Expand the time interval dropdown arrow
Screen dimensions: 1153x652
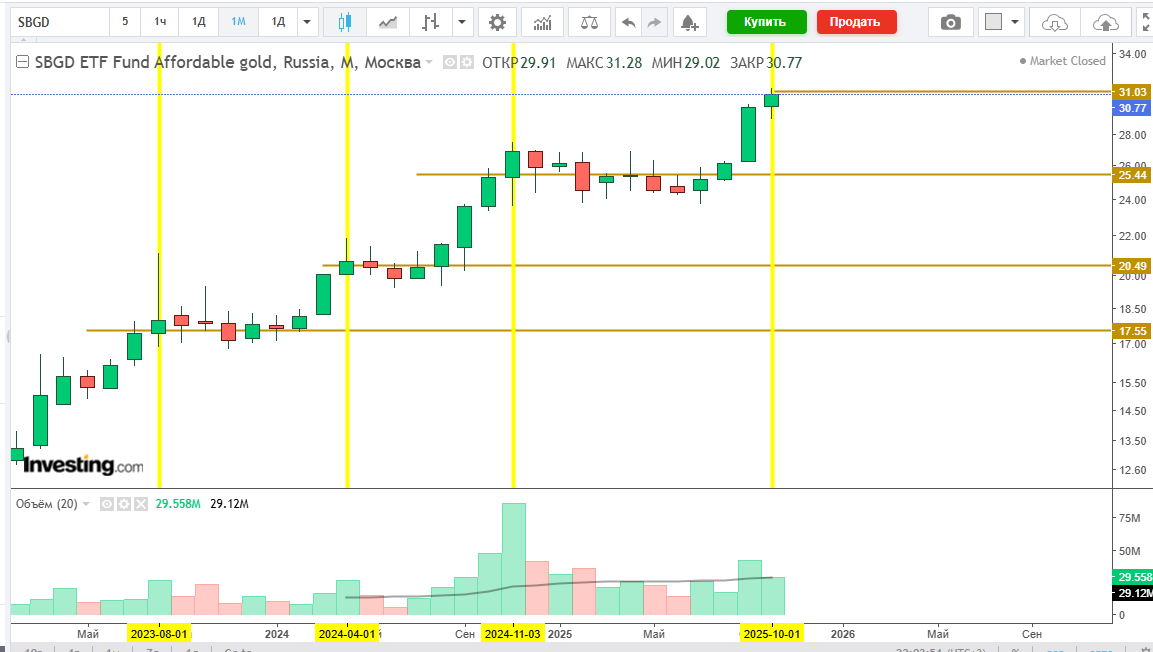pos(307,22)
